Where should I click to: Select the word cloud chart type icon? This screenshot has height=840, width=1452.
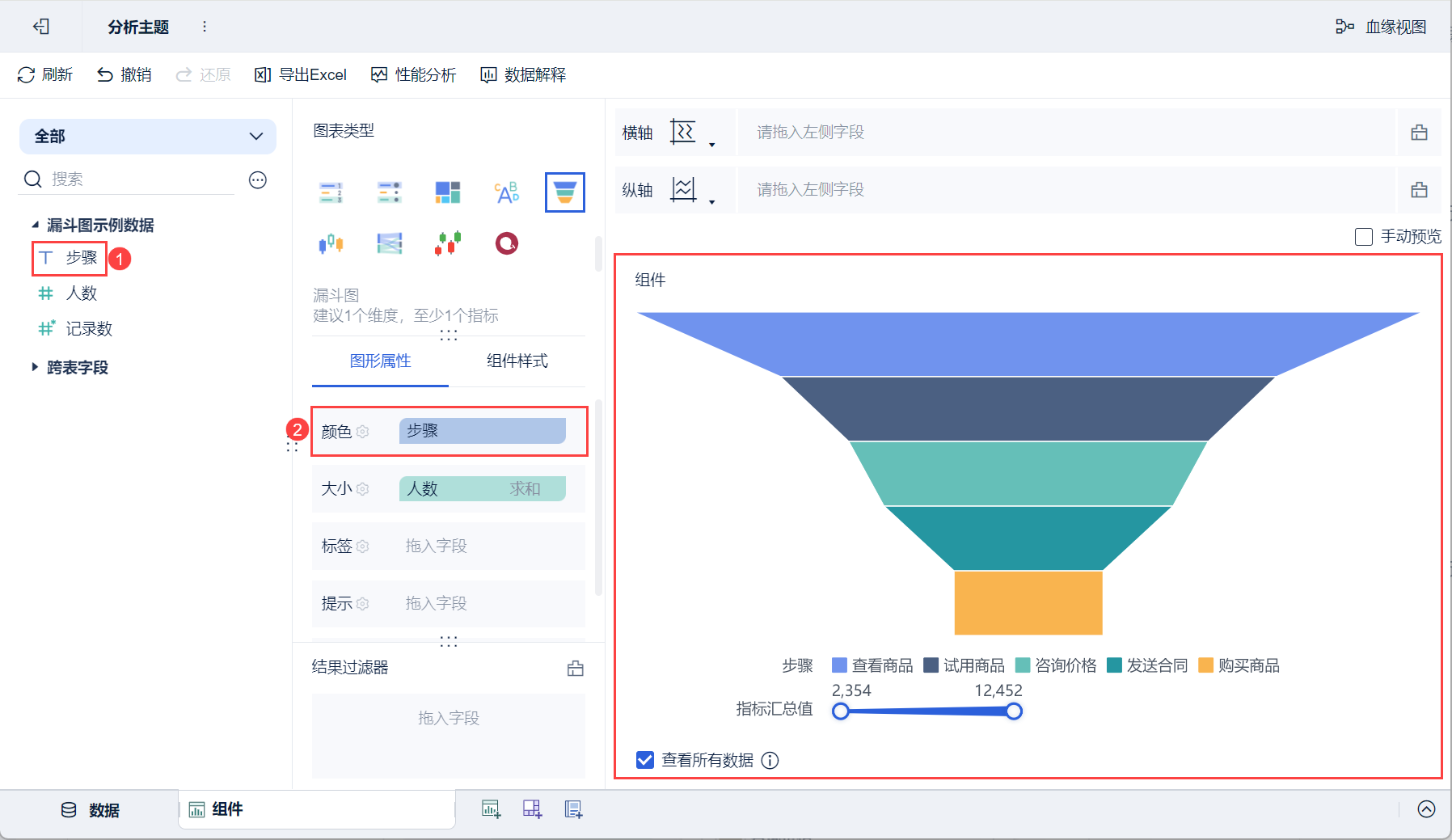[507, 192]
